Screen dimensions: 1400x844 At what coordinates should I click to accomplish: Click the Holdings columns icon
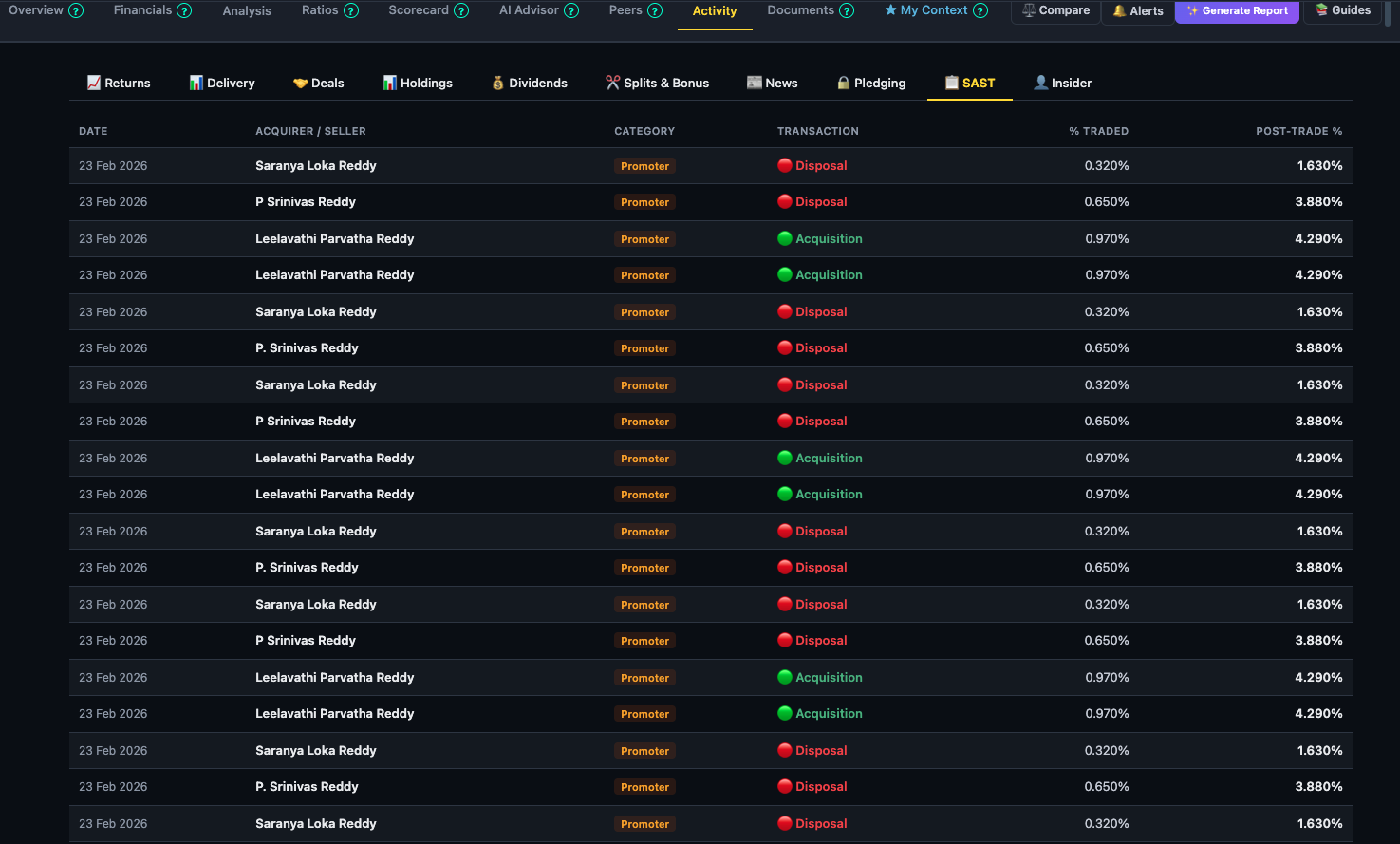[389, 83]
